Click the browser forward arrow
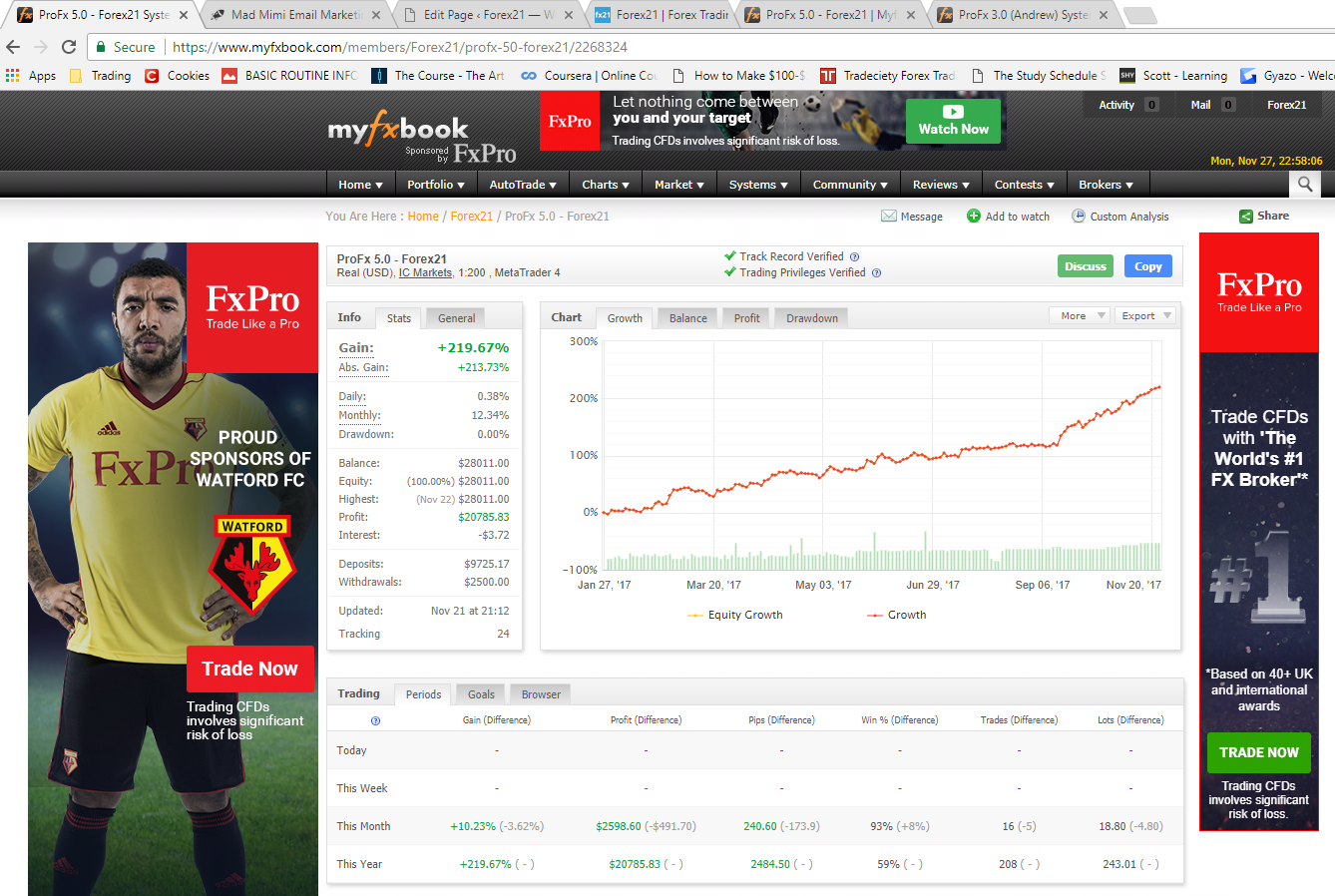Screen dimensions: 1335x896 tap(41, 47)
